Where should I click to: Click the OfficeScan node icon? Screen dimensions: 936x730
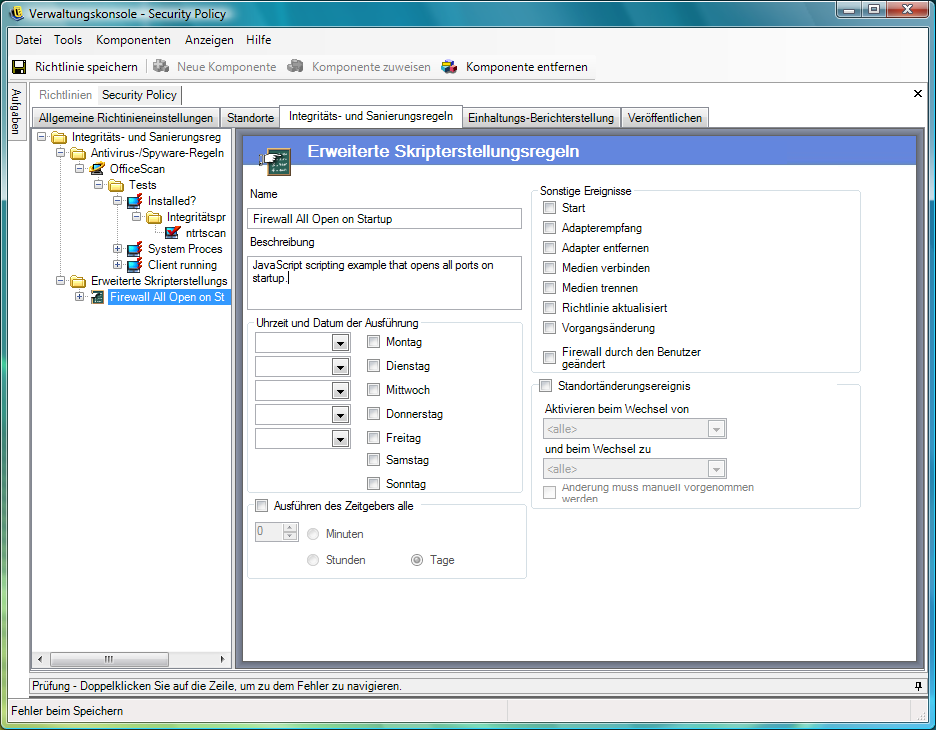tap(97, 169)
